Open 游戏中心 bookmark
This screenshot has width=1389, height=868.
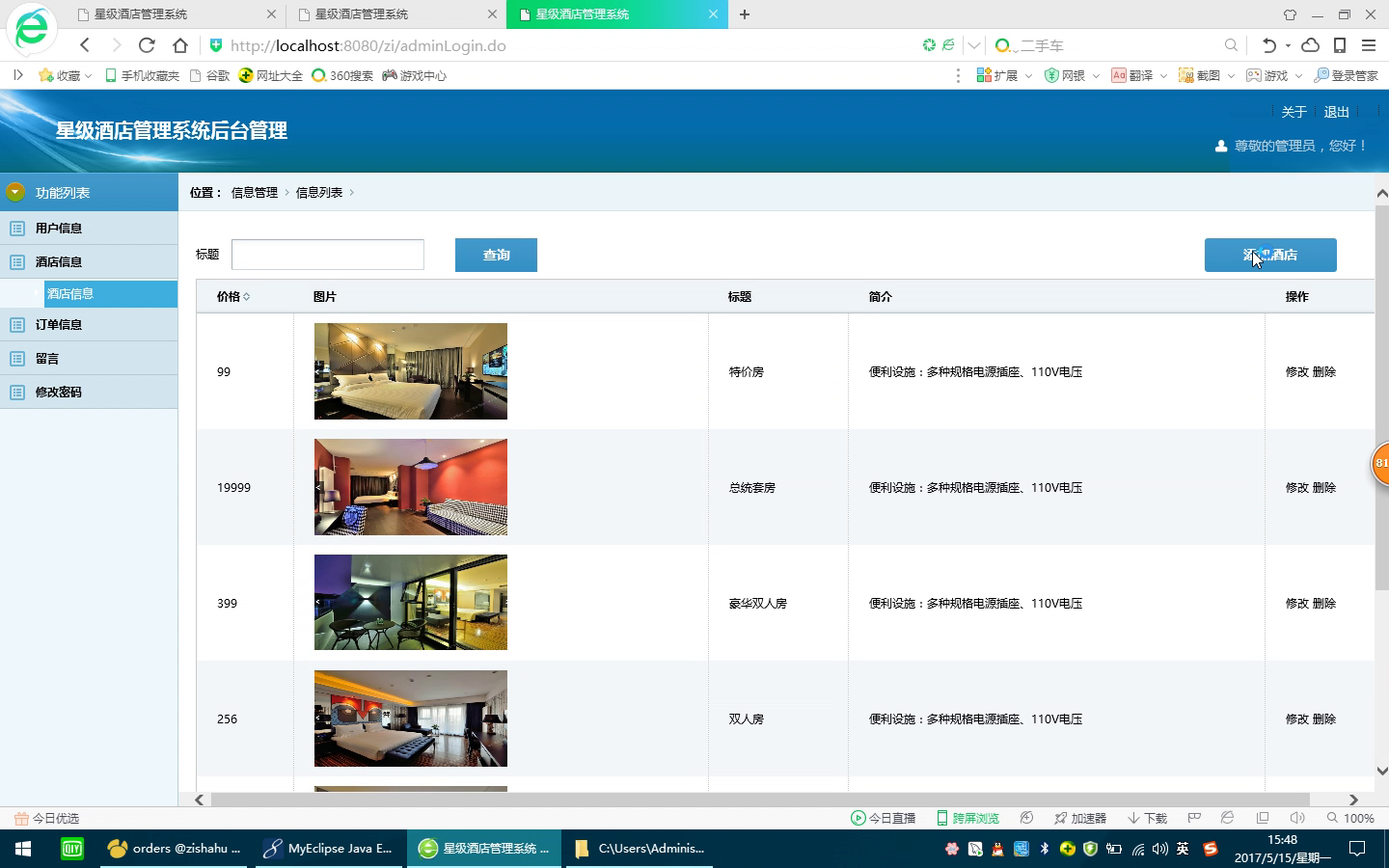point(414,75)
